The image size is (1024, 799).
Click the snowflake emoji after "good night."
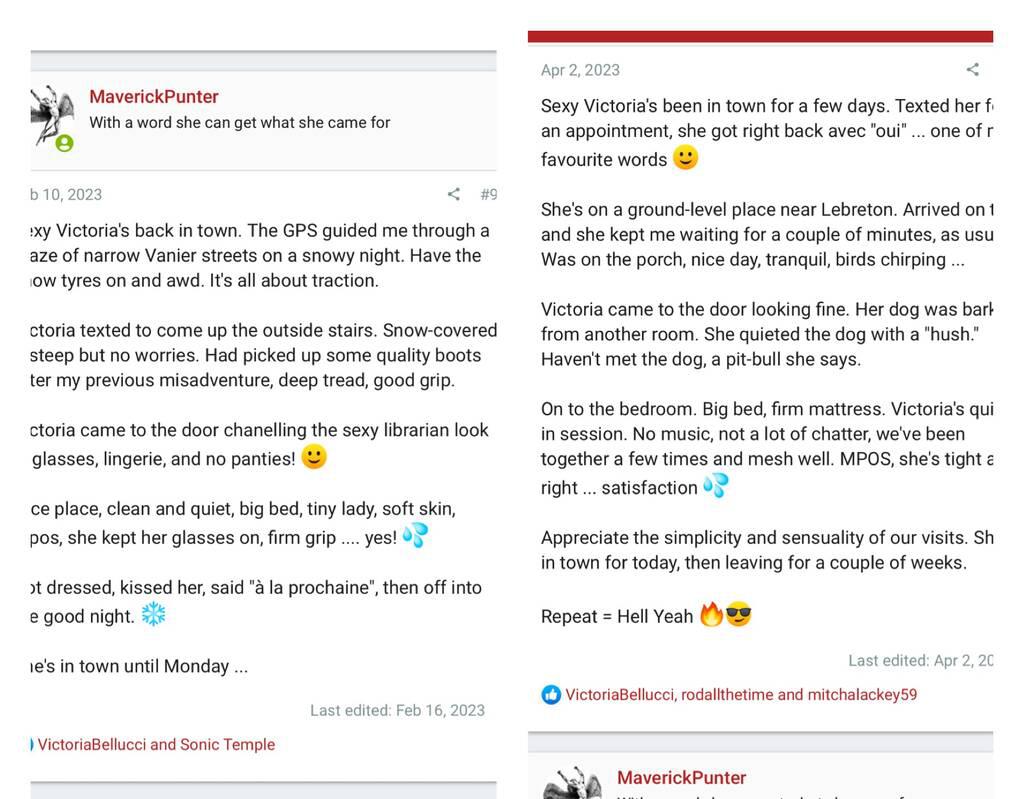click(x=153, y=615)
